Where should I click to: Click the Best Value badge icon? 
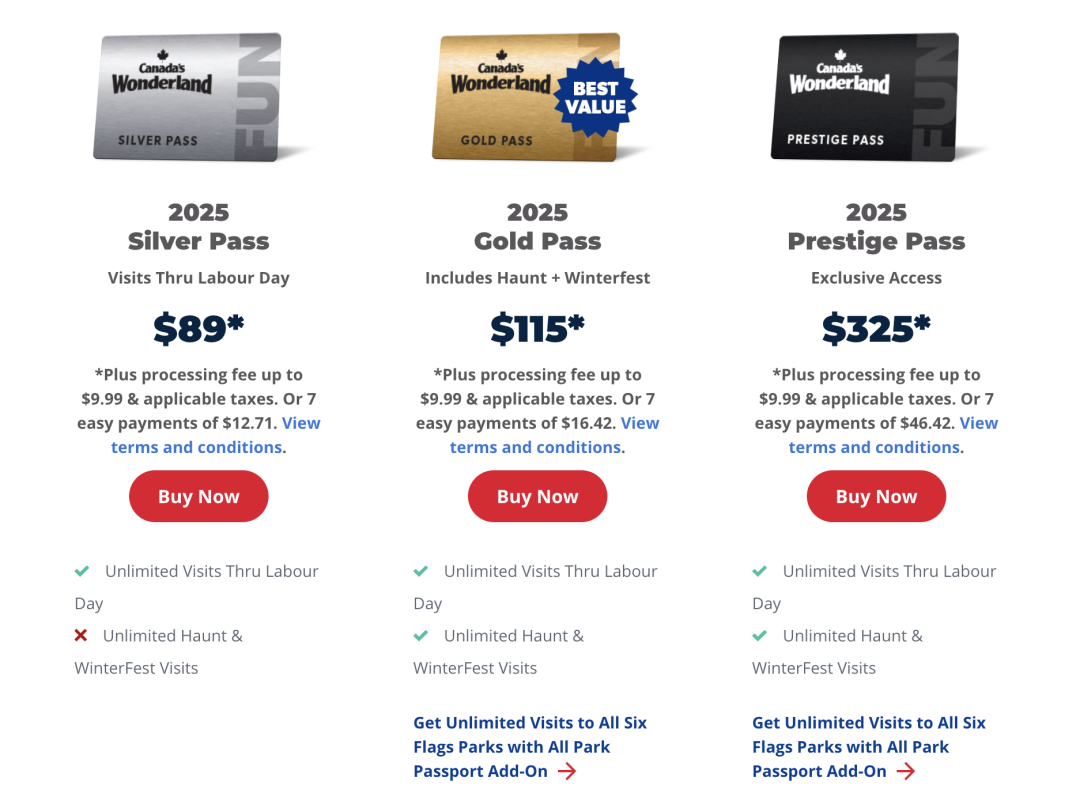point(596,98)
